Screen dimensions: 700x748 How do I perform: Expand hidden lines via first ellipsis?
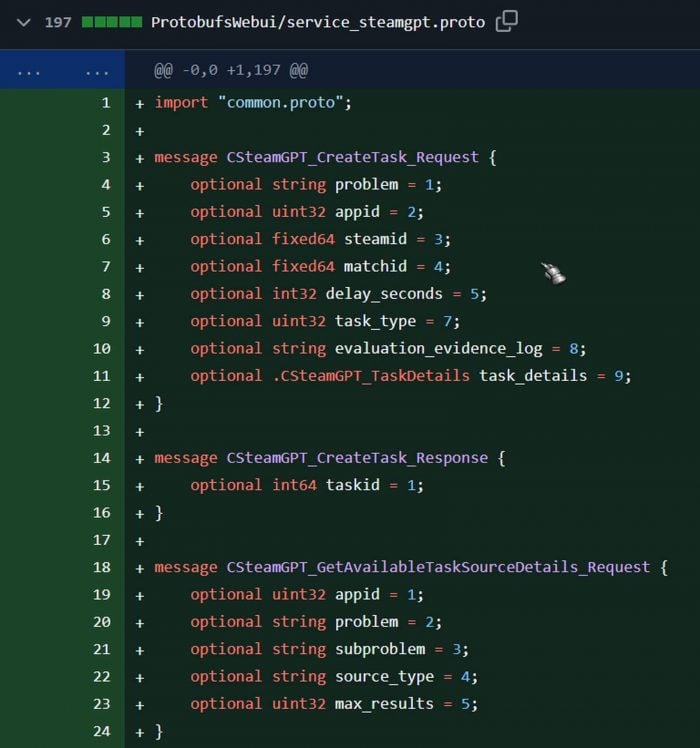[29, 71]
